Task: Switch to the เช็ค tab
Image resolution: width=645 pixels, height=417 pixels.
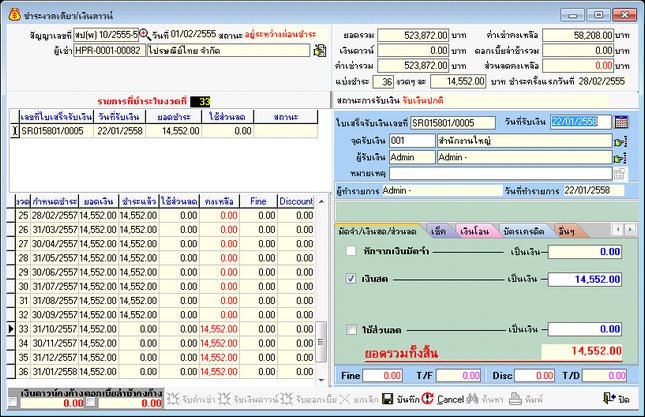Action: (x=439, y=232)
